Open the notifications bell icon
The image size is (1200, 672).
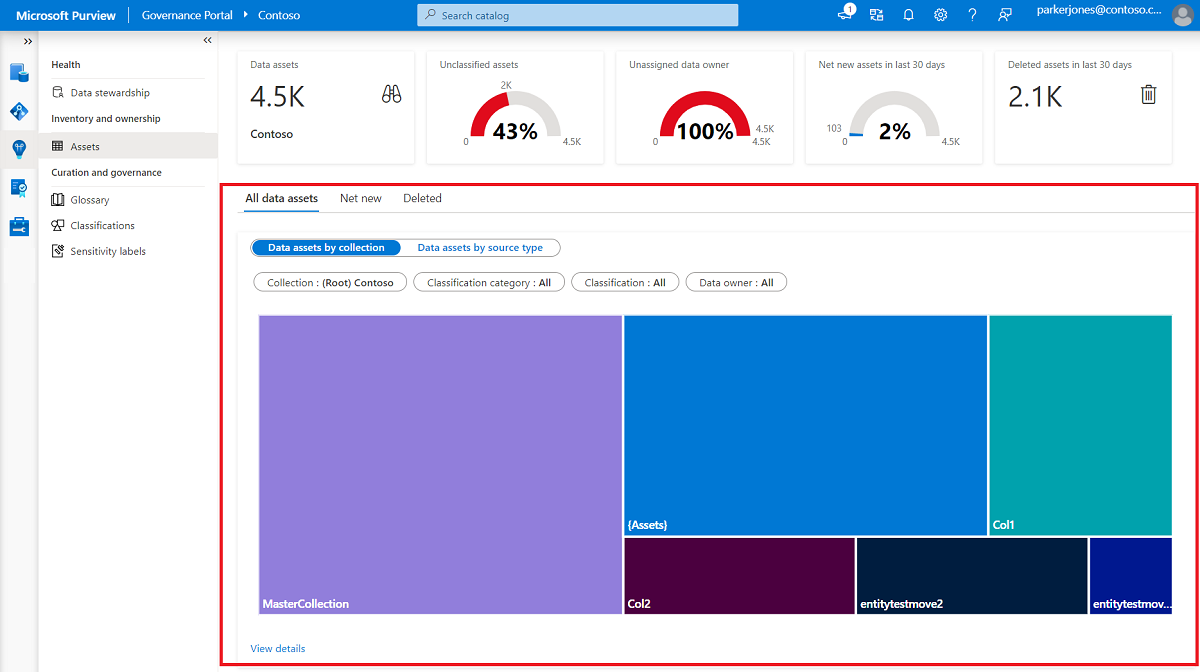click(908, 15)
